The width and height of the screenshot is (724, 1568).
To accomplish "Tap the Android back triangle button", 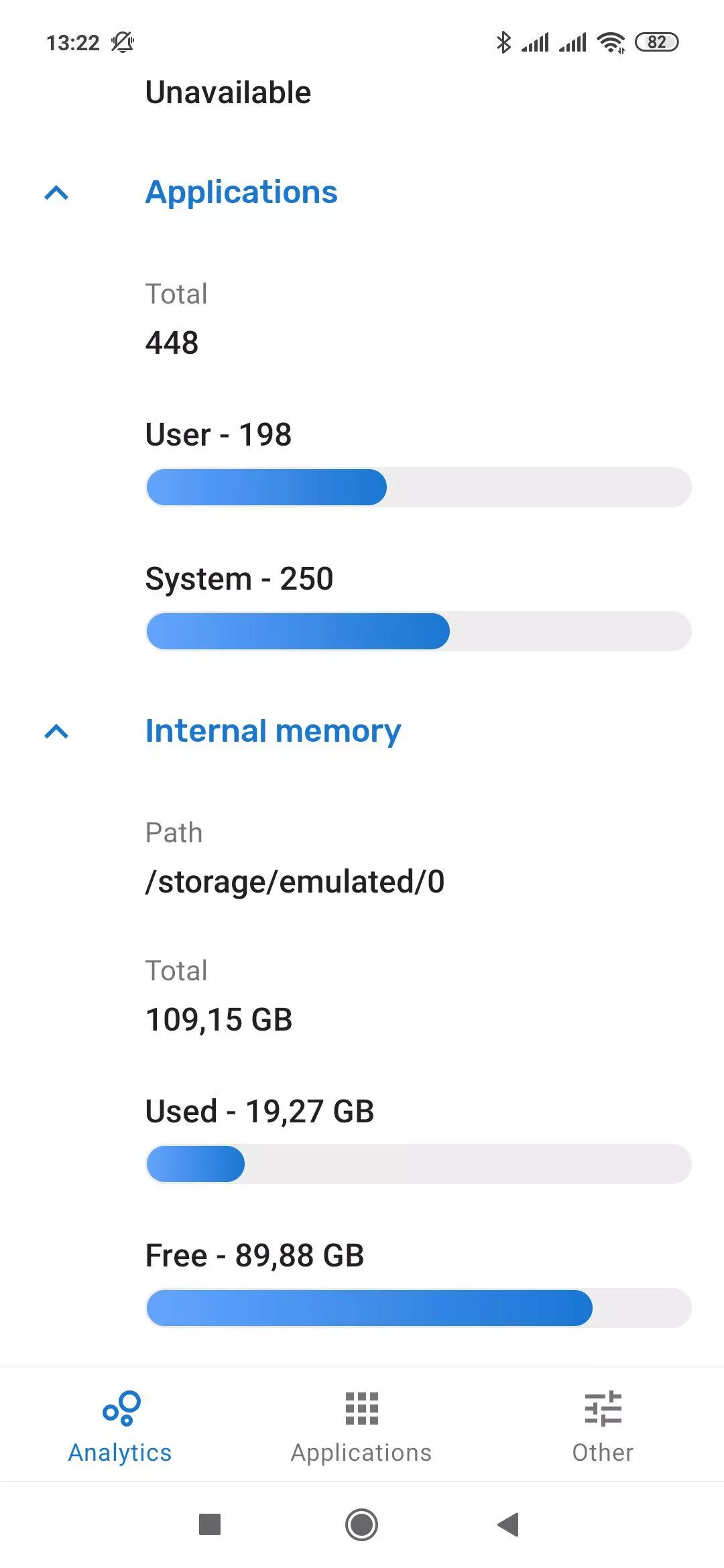I will coord(509,1524).
